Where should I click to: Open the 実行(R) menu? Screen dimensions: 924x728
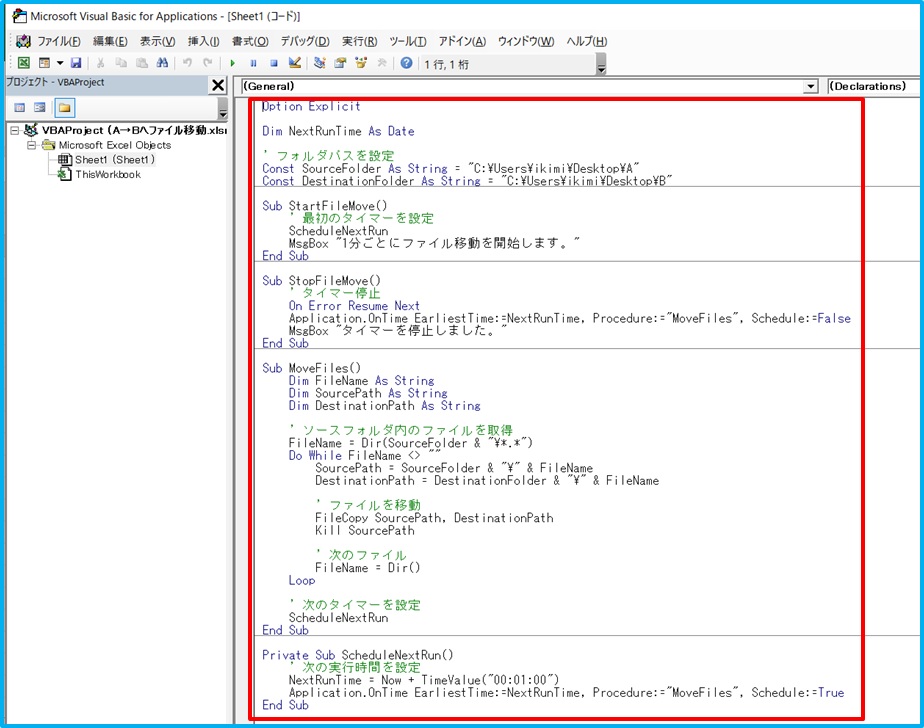[x=359, y=41]
